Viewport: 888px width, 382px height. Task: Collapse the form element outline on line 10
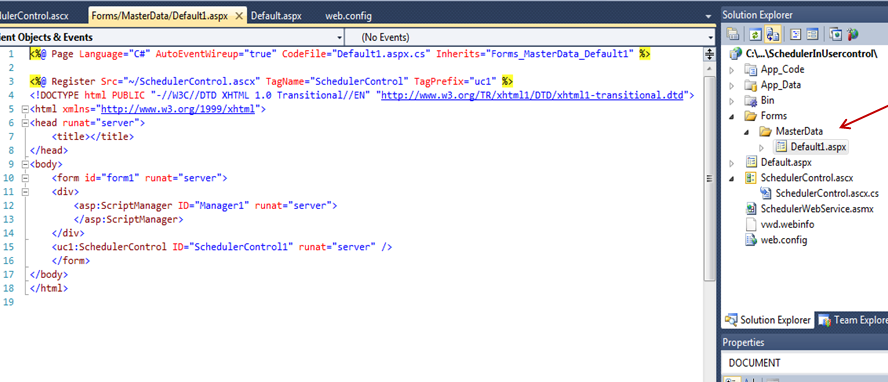tap(24, 178)
